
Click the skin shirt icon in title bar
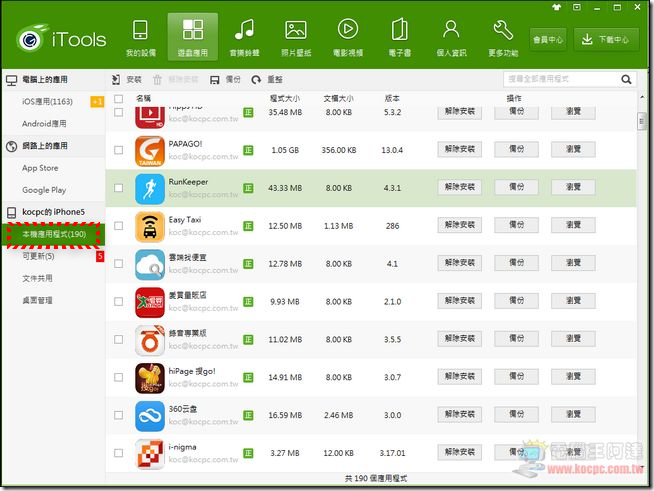[556, 7]
